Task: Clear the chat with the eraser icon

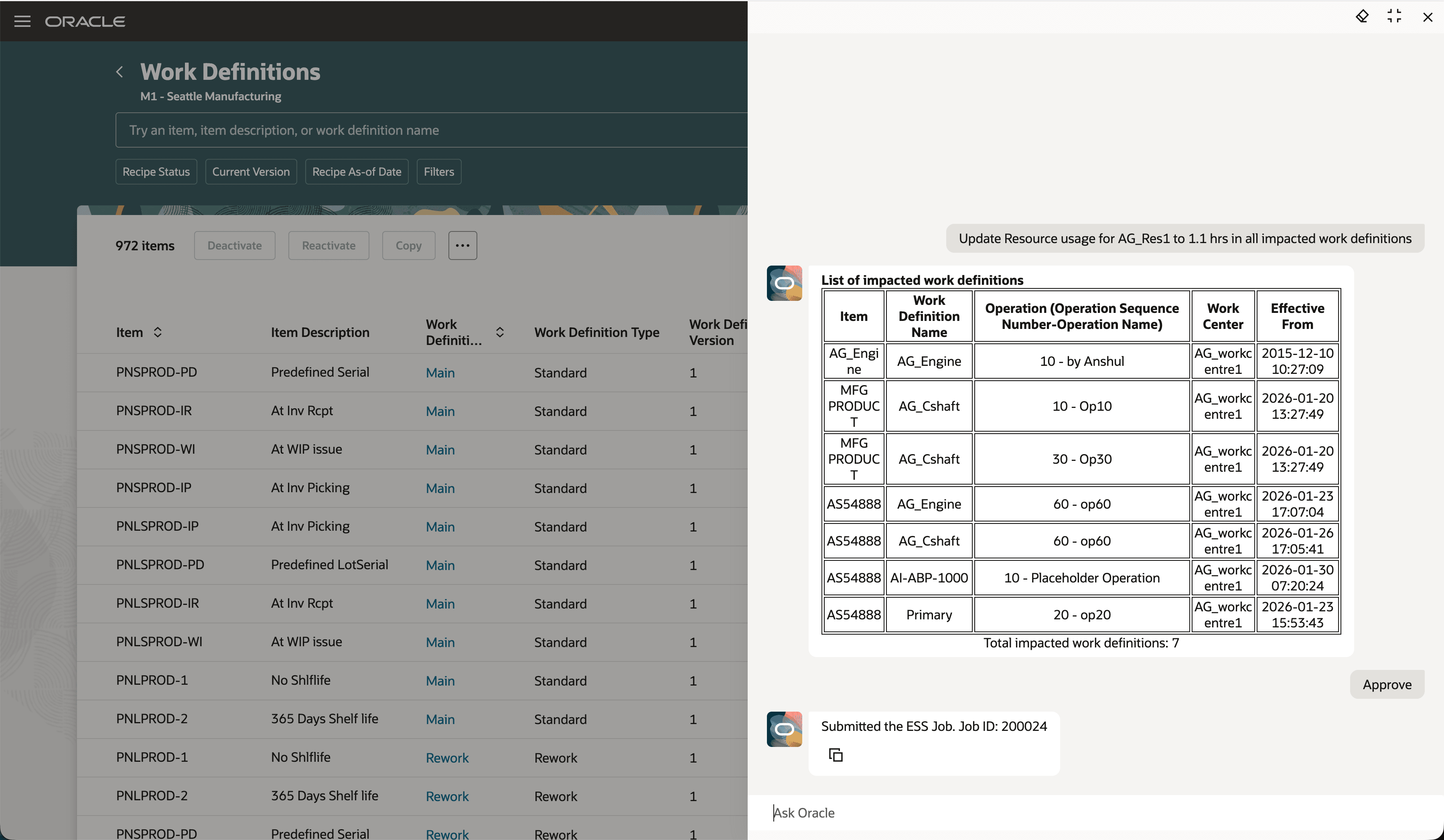Action: click(1363, 16)
